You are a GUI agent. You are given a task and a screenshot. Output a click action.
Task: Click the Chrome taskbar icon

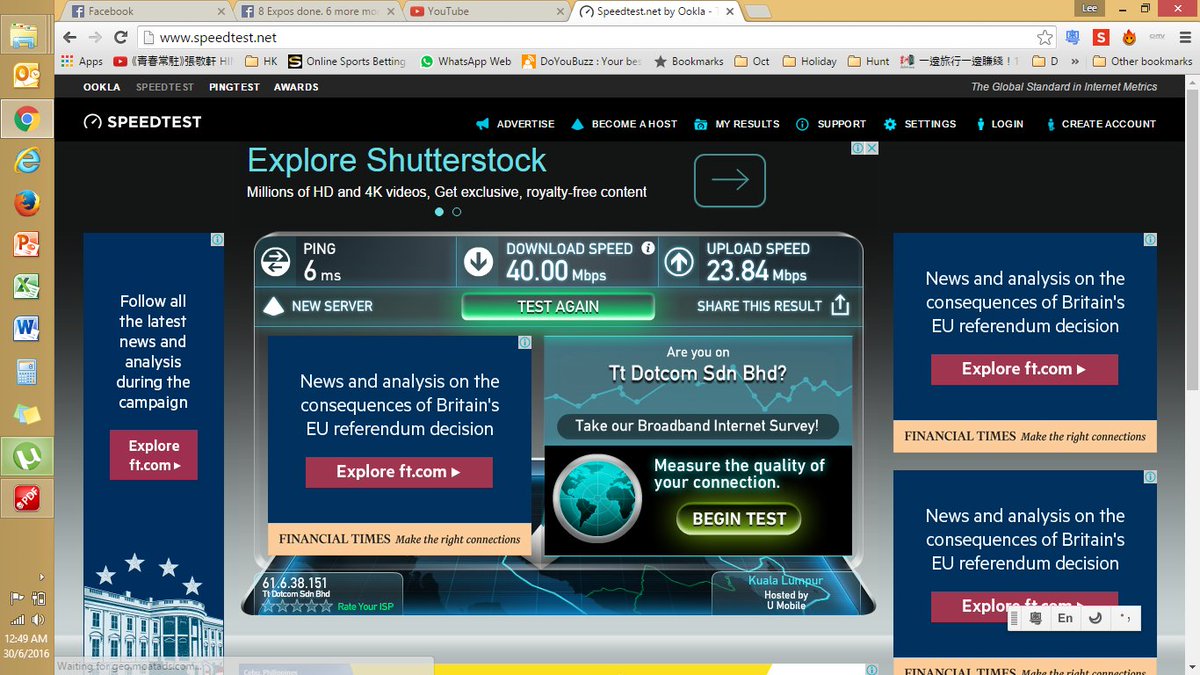pyautogui.click(x=25, y=121)
